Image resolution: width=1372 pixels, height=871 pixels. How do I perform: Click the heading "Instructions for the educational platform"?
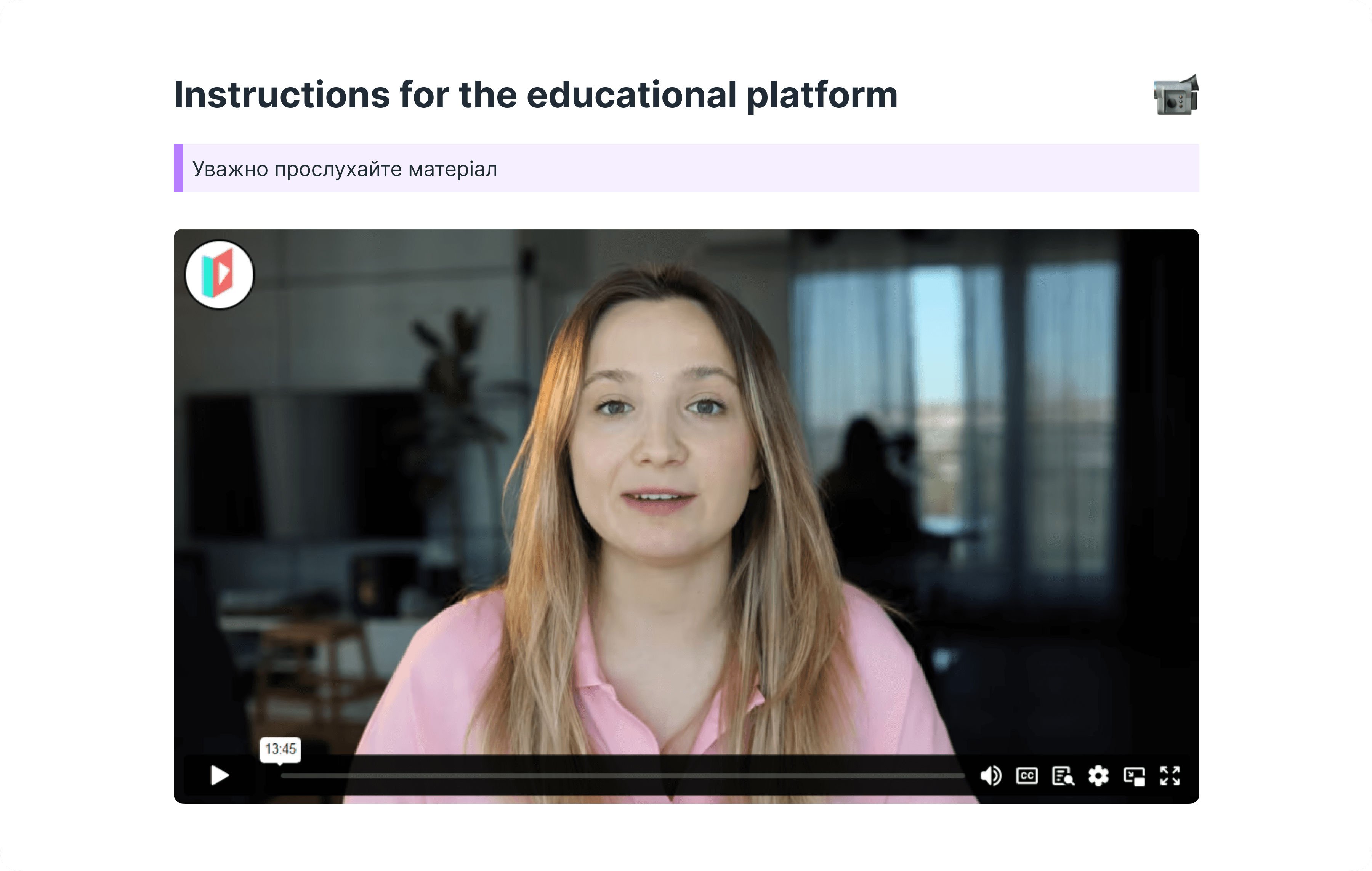point(535,94)
